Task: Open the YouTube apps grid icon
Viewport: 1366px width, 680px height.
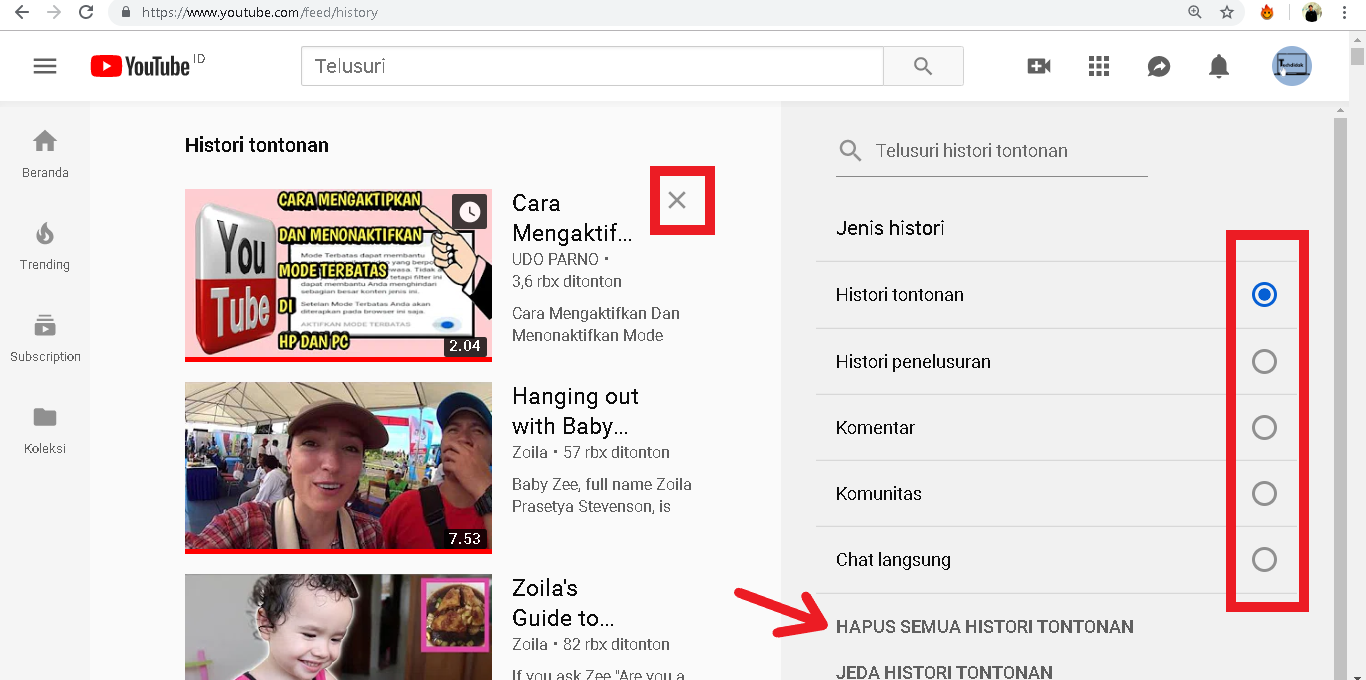Action: 1099,66
